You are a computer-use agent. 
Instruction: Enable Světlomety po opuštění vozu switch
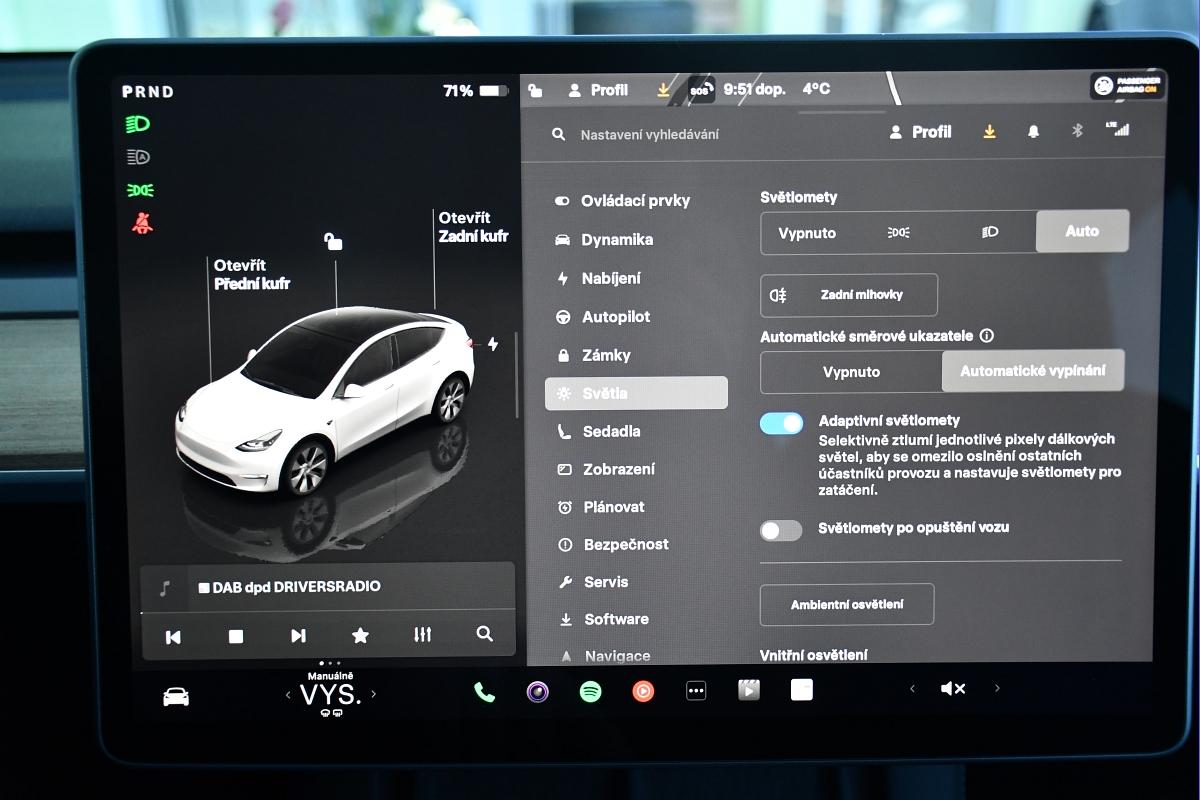[781, 530]
